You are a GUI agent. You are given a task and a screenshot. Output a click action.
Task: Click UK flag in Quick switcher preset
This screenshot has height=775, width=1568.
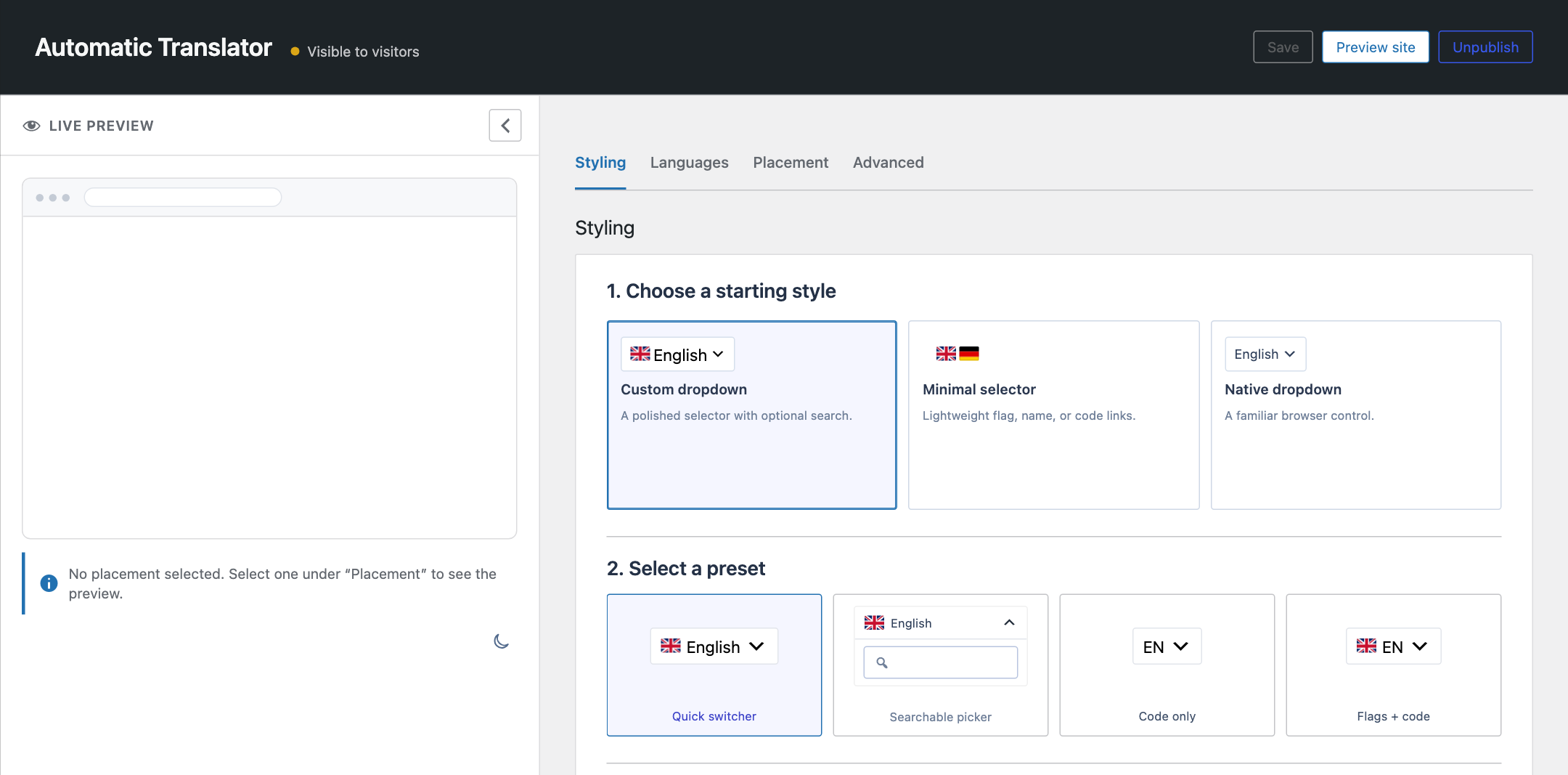(671, 646)
